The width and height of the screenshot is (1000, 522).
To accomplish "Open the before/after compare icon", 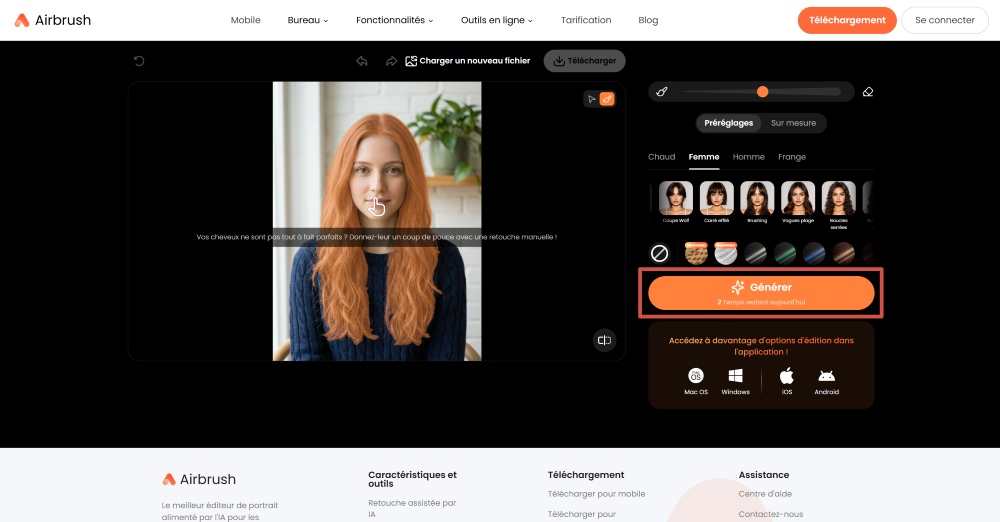I will pos(604,340).
